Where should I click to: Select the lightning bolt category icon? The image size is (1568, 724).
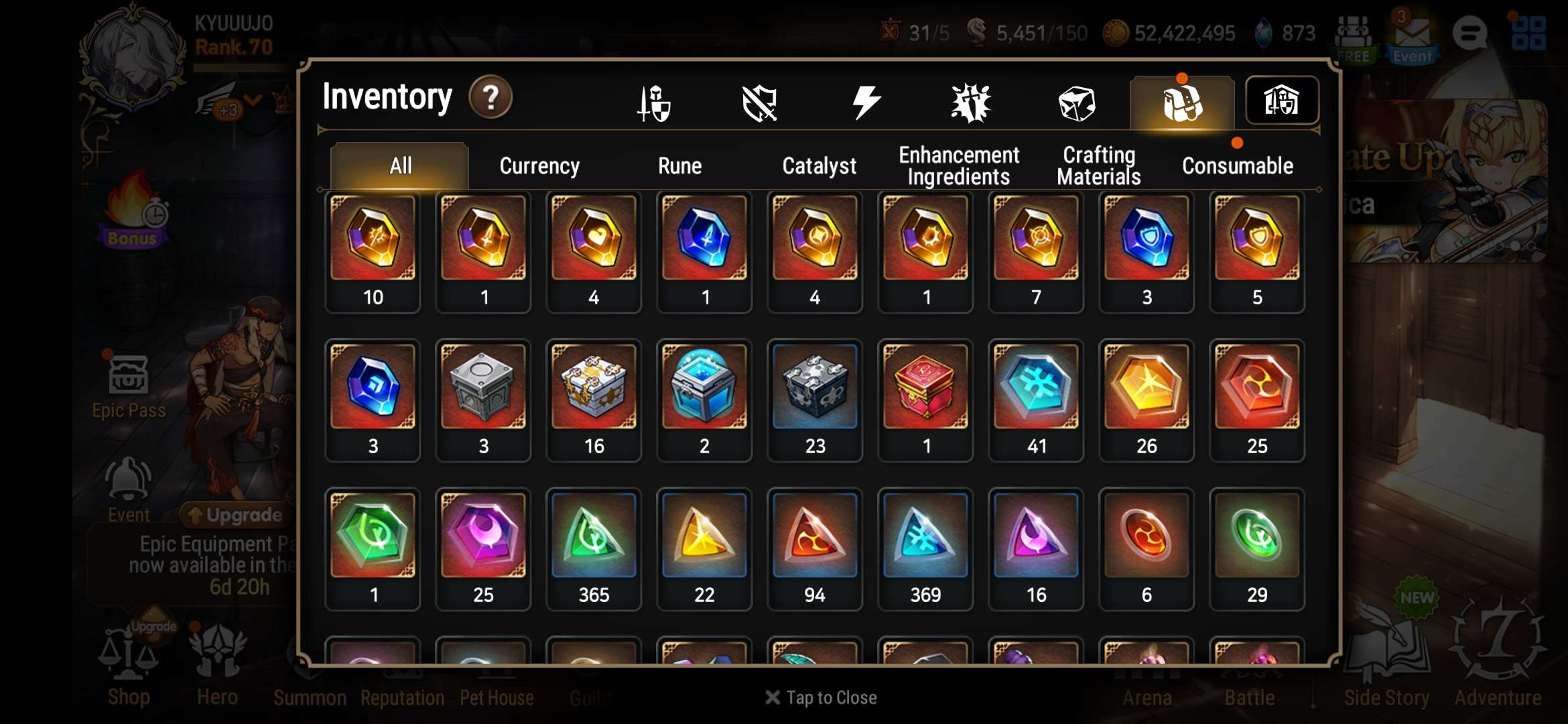click(x=865, y=103)
